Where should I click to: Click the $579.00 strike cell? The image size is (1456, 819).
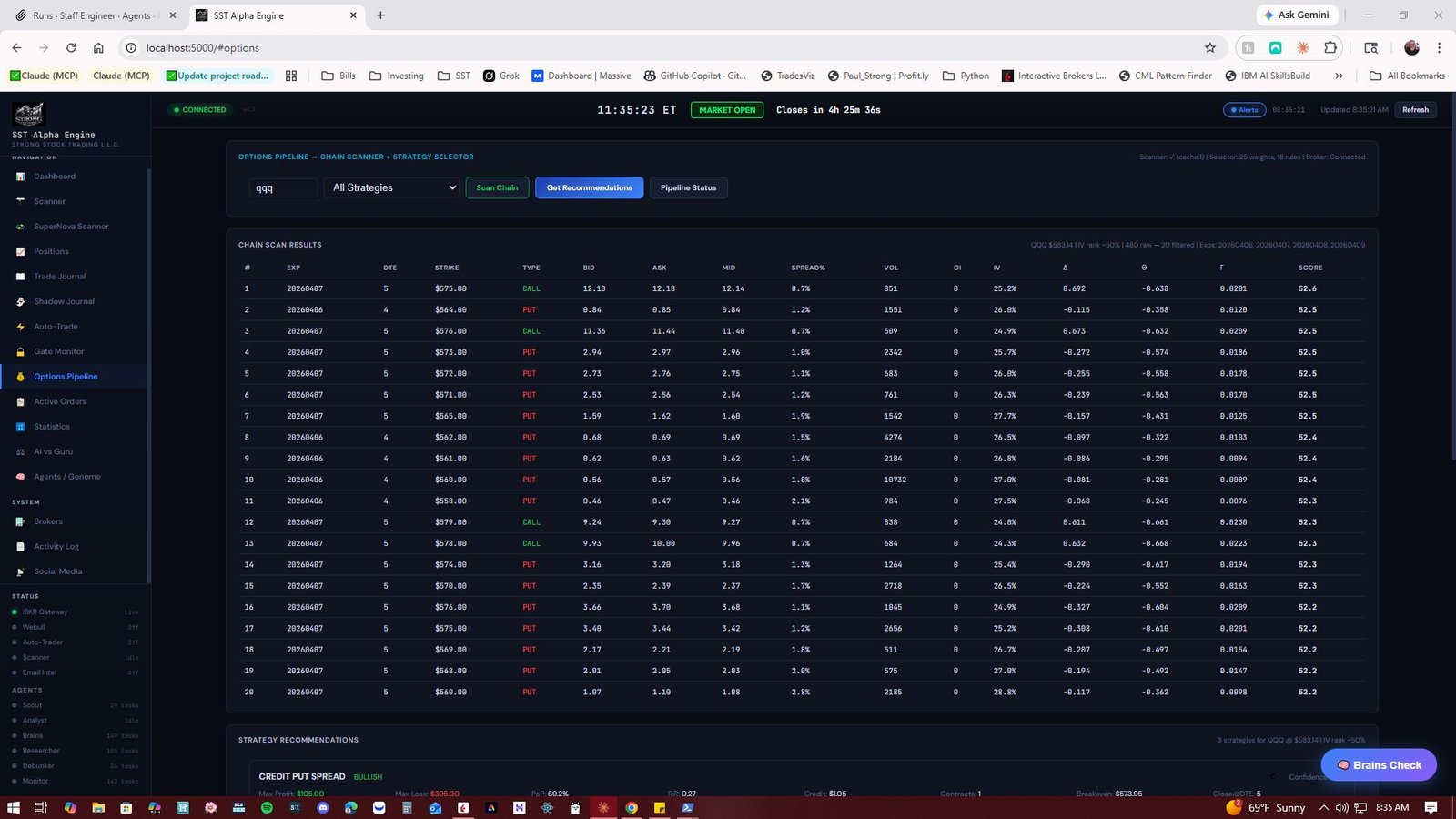450,522
